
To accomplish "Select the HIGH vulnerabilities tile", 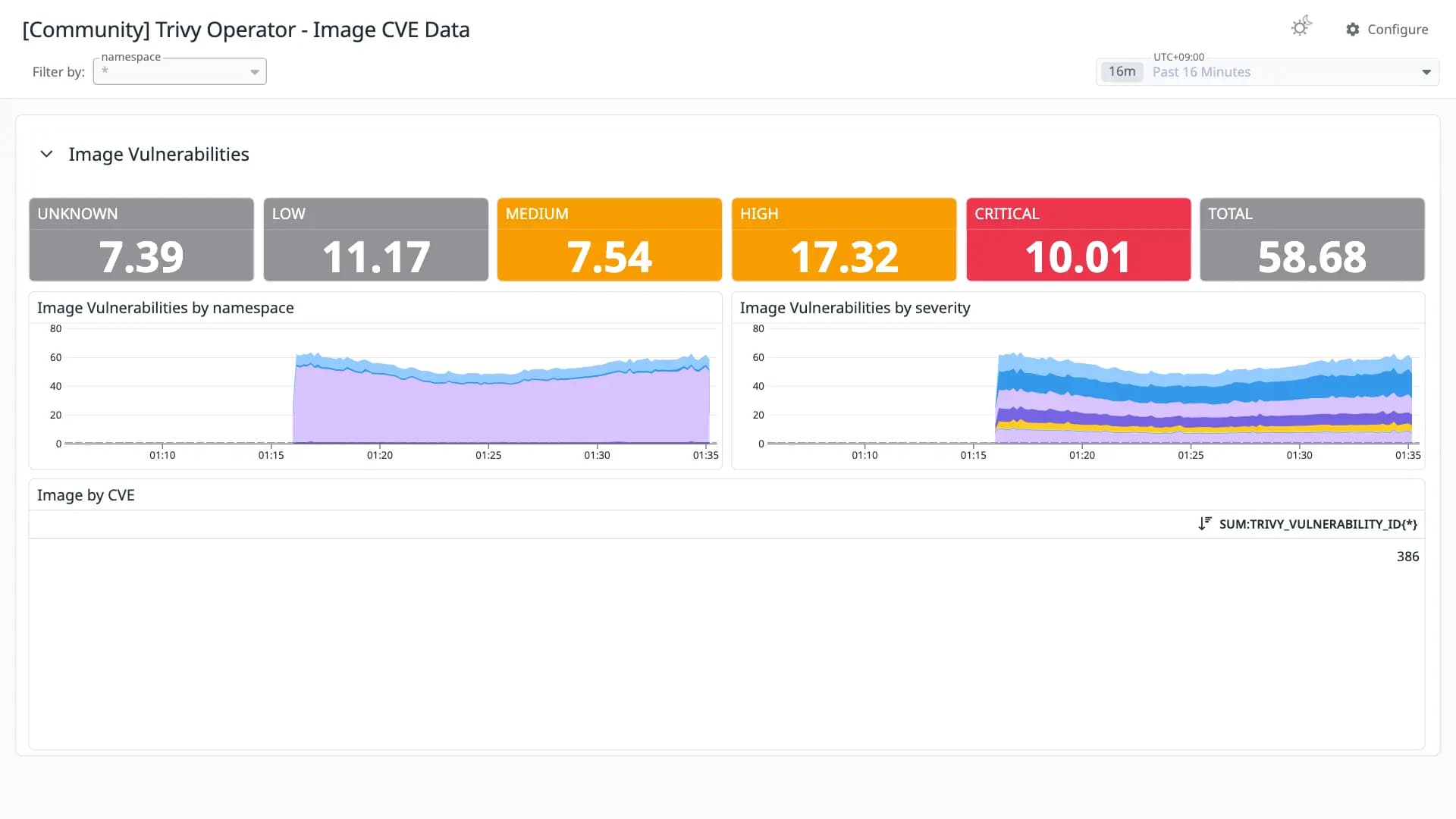I will tap(844, 240).
